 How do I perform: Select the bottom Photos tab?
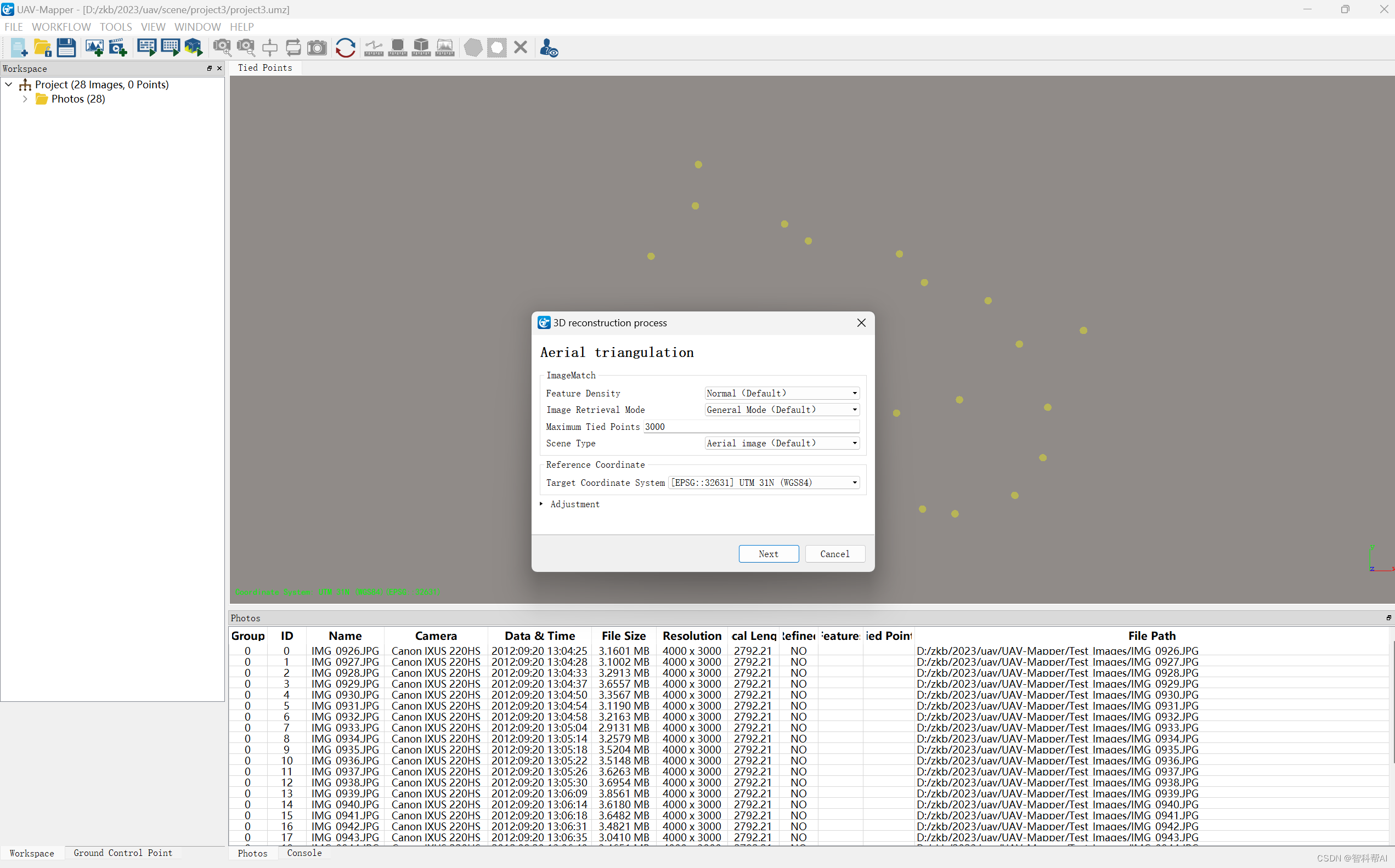click(x=253, y=853)
